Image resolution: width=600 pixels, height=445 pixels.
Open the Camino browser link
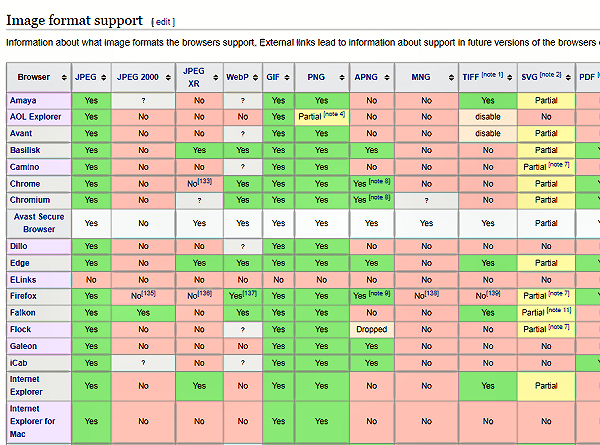tap(24, 167)
